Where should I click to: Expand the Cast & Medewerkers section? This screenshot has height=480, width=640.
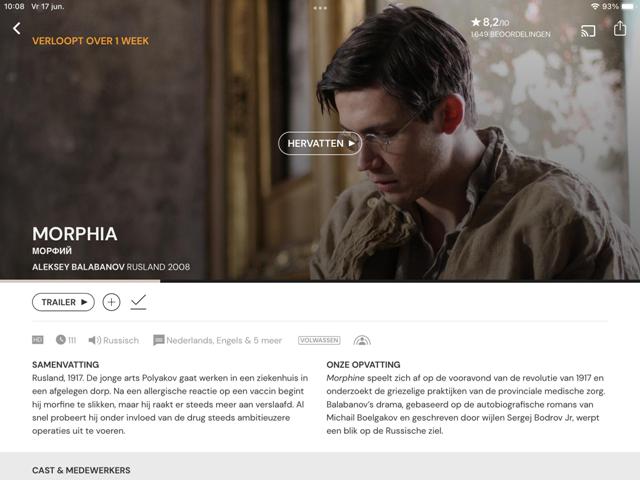tap(81, 470)
